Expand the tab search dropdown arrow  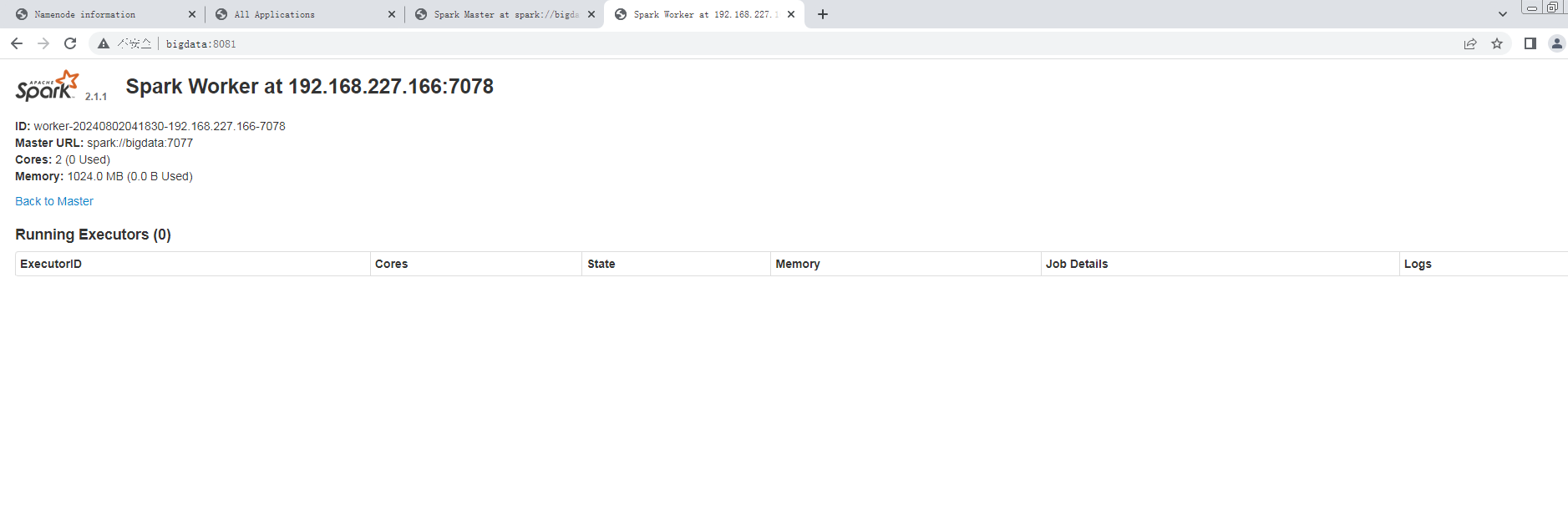coord(1503,14)
